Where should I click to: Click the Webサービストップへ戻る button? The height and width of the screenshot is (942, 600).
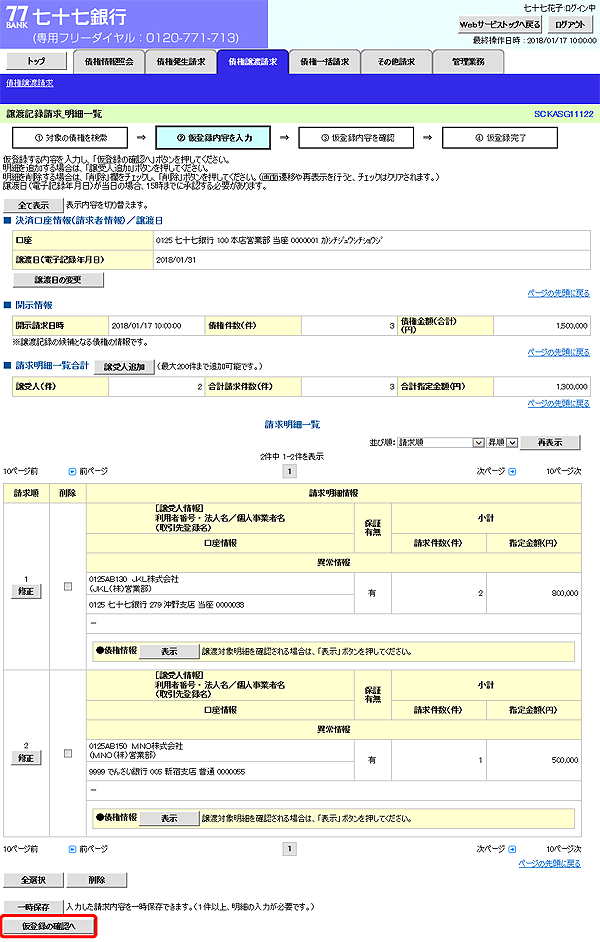tap(500, 25)
